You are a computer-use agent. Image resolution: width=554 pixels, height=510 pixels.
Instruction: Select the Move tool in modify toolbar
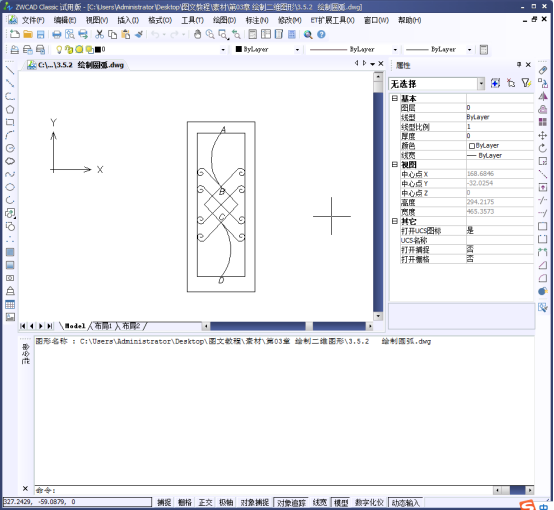tap(543, 135)
